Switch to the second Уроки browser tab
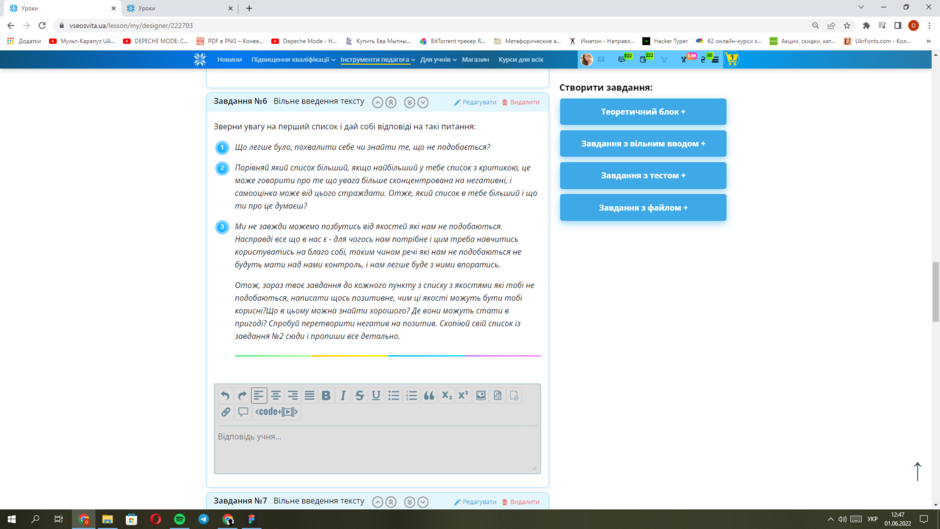 [179, 8]
